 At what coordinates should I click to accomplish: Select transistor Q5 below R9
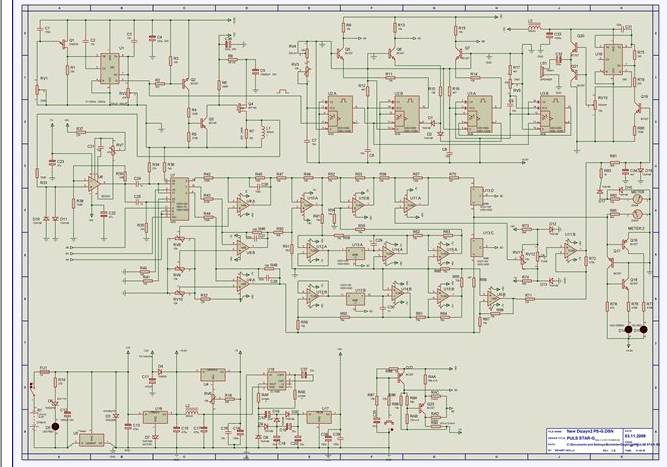340,53
